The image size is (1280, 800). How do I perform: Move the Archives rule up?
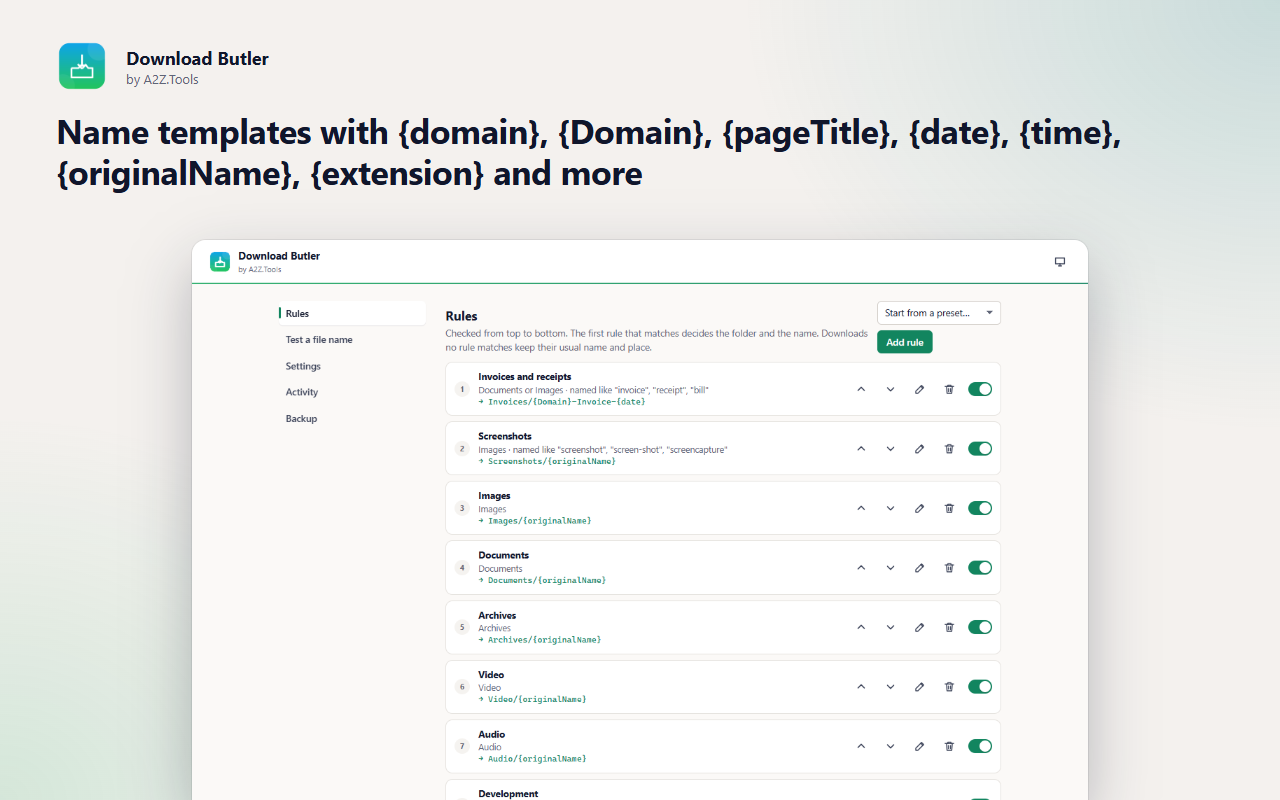tap(861, 627)
